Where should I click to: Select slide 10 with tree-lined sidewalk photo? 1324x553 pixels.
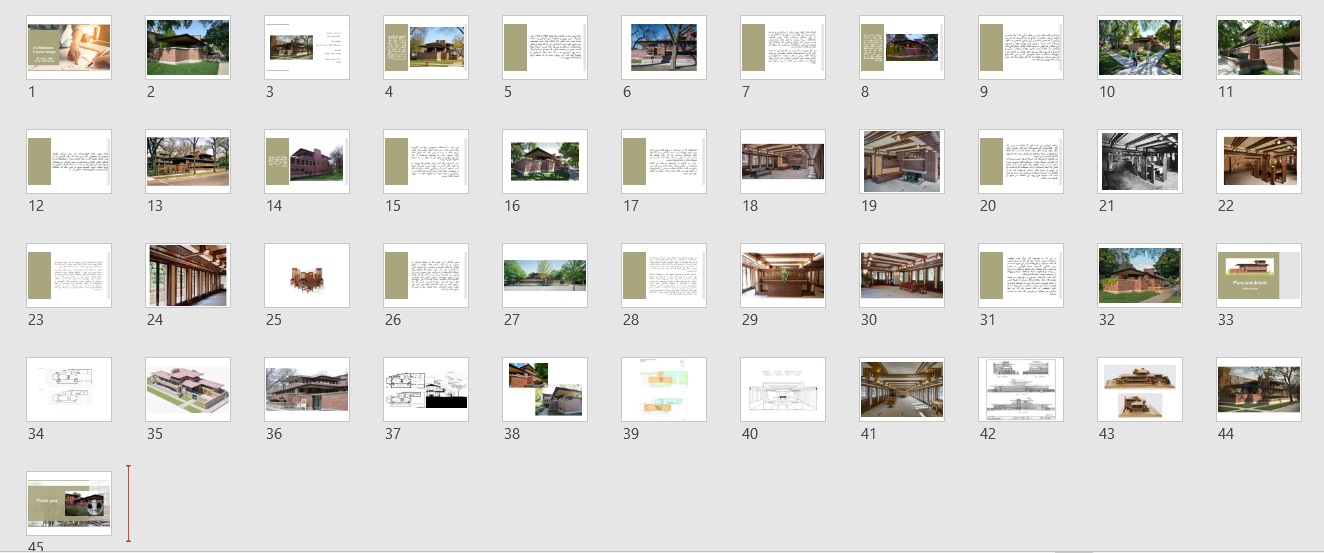[1140, 48]
